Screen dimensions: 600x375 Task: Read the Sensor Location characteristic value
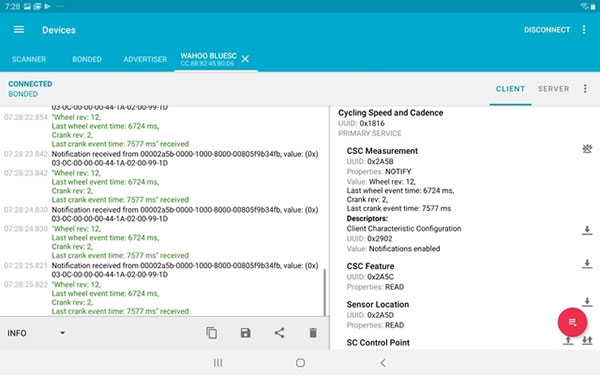(x=587, y=302)
